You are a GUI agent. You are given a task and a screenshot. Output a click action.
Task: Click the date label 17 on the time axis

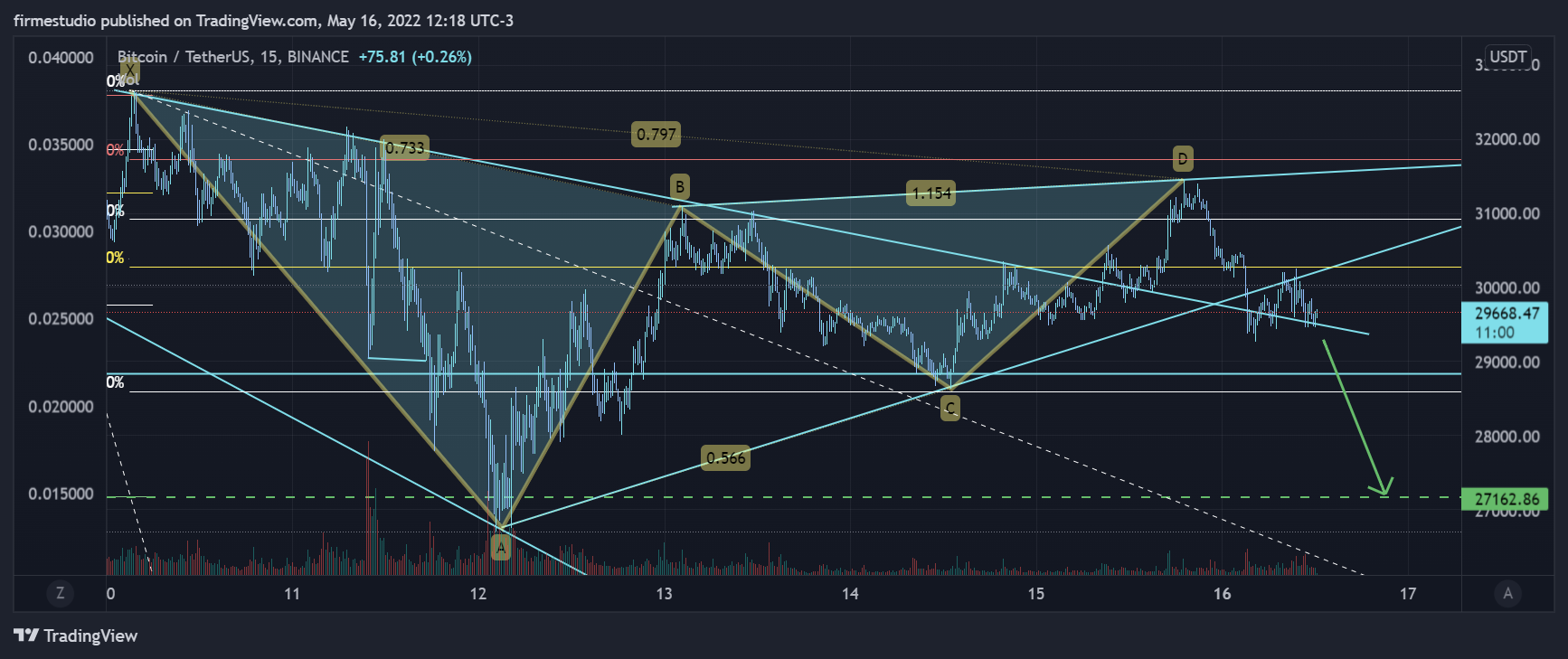point(1408,594)
